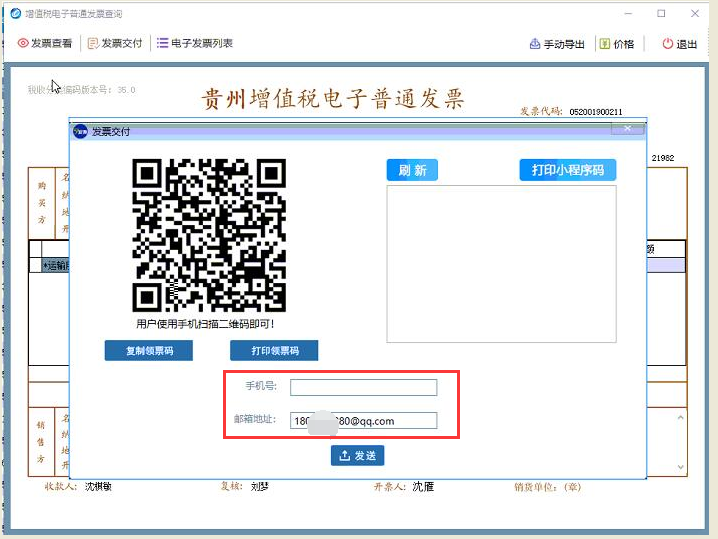The width and height of the screenshot is (718, 539).
Task: Open 价格 in the toolbar
Action: pos(617,44)
